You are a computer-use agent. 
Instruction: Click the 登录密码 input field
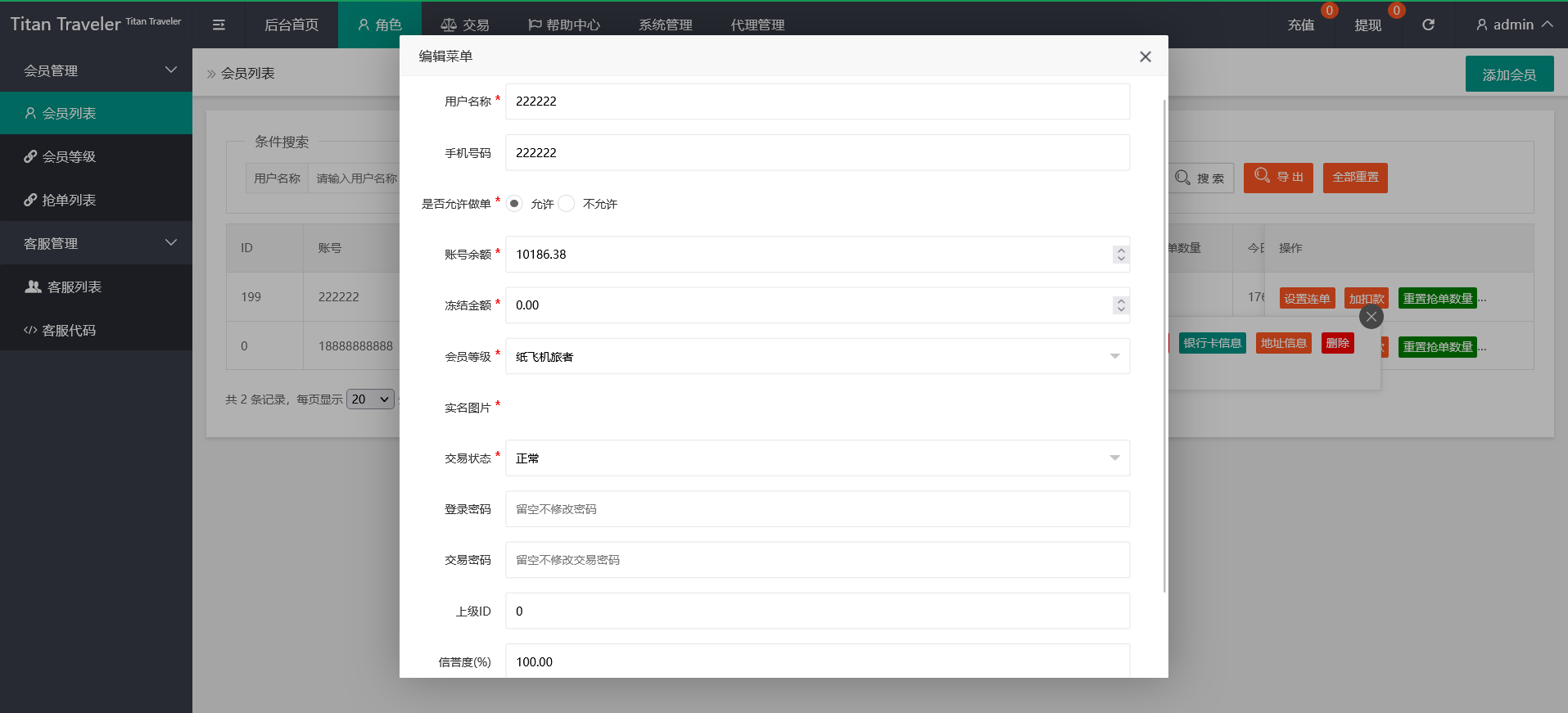tap(817, 509)
